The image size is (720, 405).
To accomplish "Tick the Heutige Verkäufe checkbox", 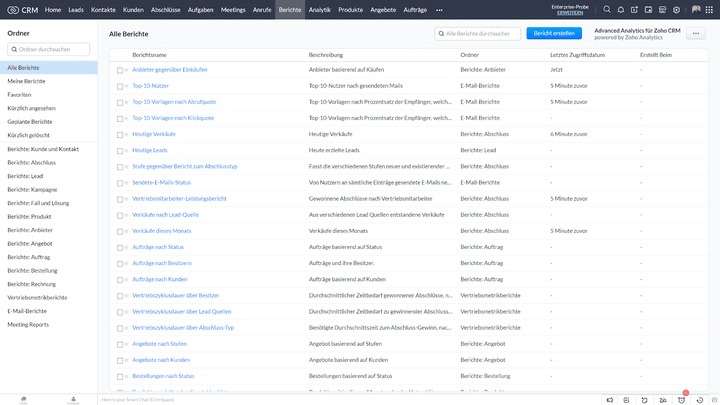I will point(120,135).
